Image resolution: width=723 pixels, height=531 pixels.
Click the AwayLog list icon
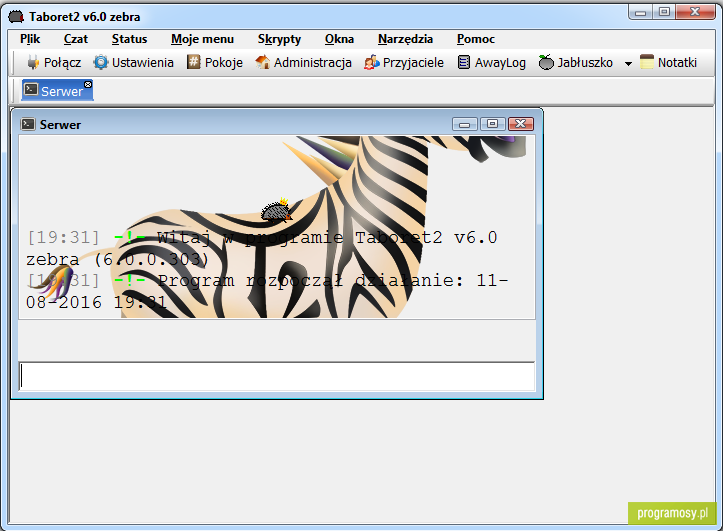[x=464, y=62]
